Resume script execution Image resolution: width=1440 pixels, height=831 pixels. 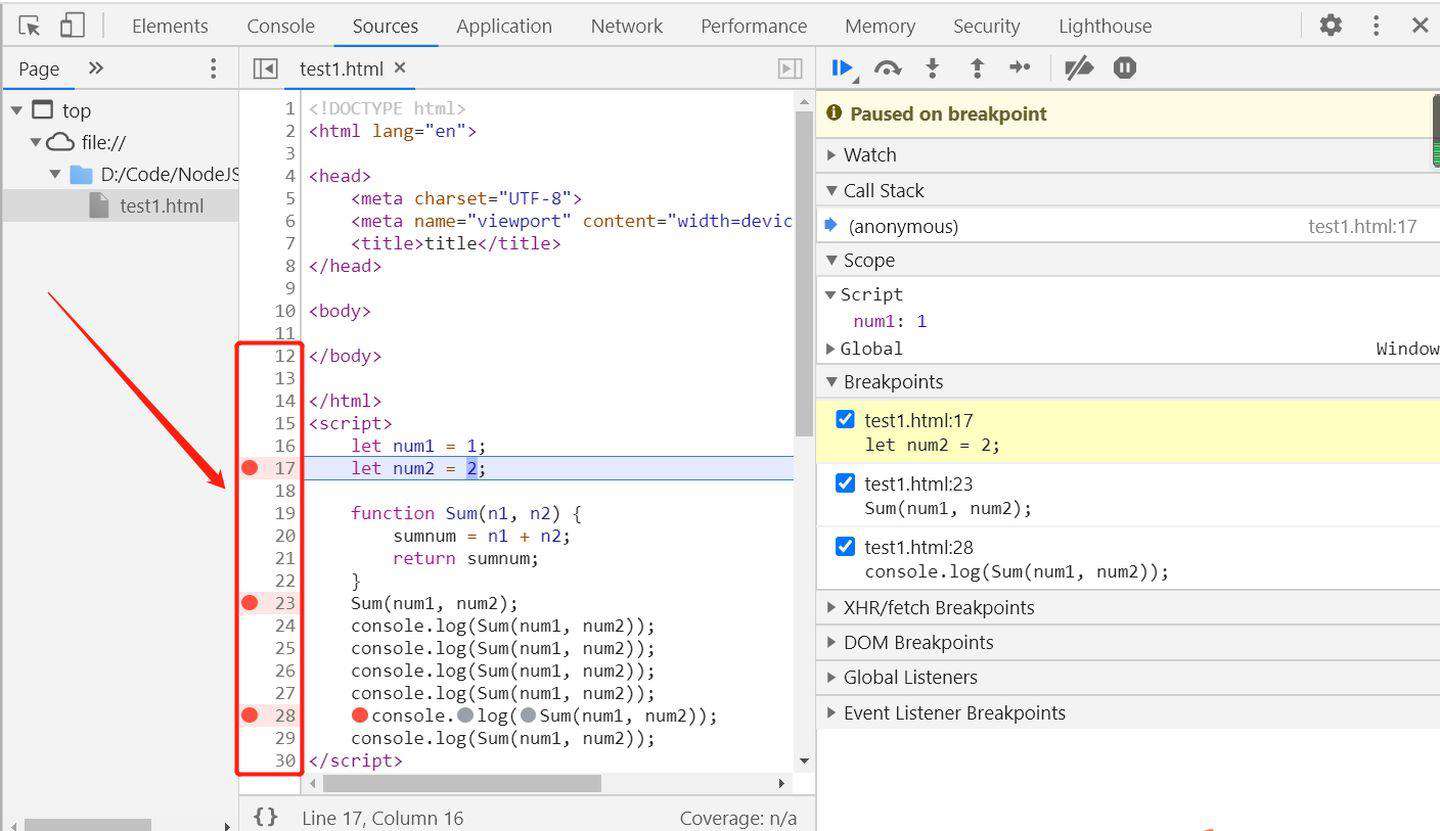pos(843,68)
